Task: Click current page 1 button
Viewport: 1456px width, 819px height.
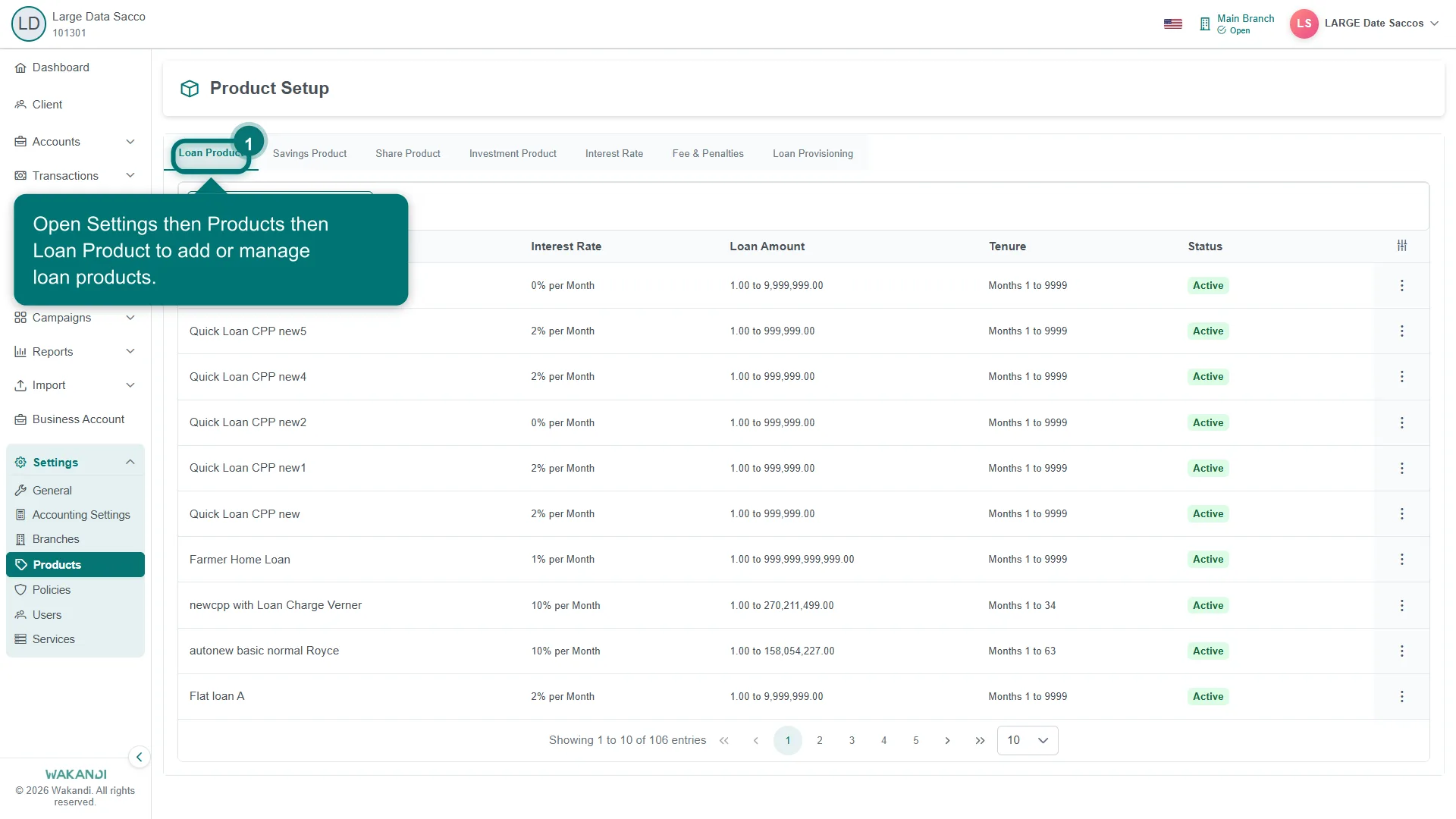Action: 787,741
